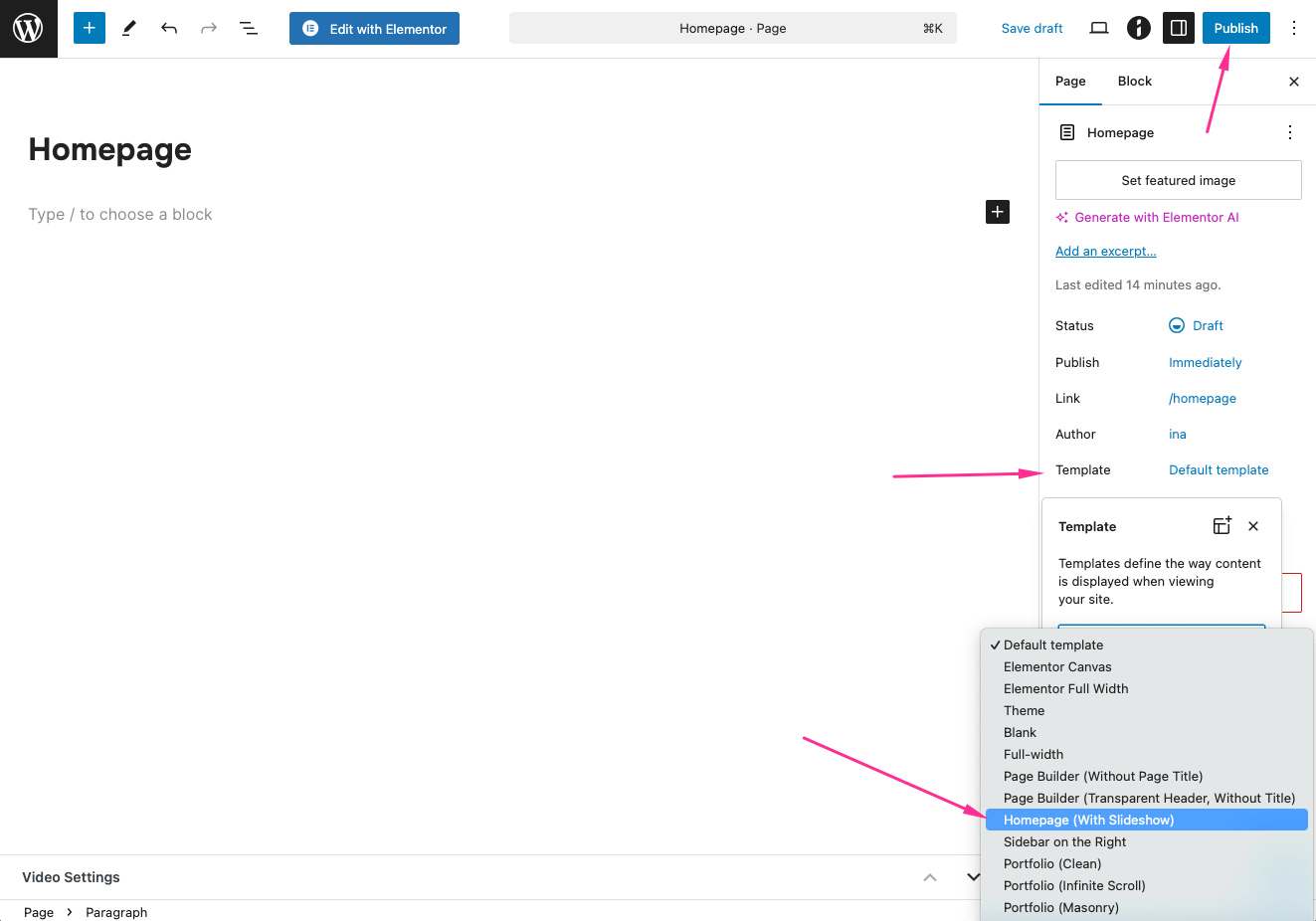
Task: Open the Homepage page actions menu
Action: tap(1290, 132)
